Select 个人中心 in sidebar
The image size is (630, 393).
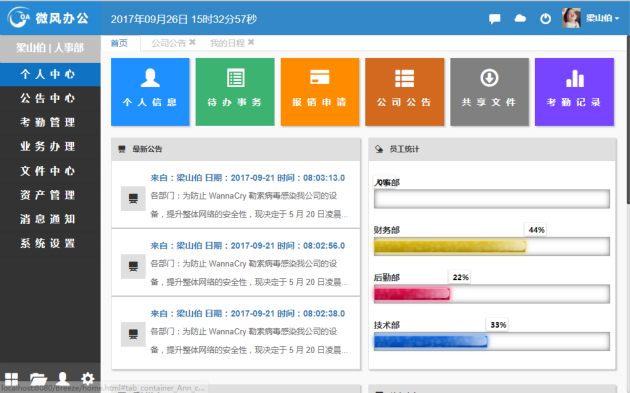[x=50, y=74]
